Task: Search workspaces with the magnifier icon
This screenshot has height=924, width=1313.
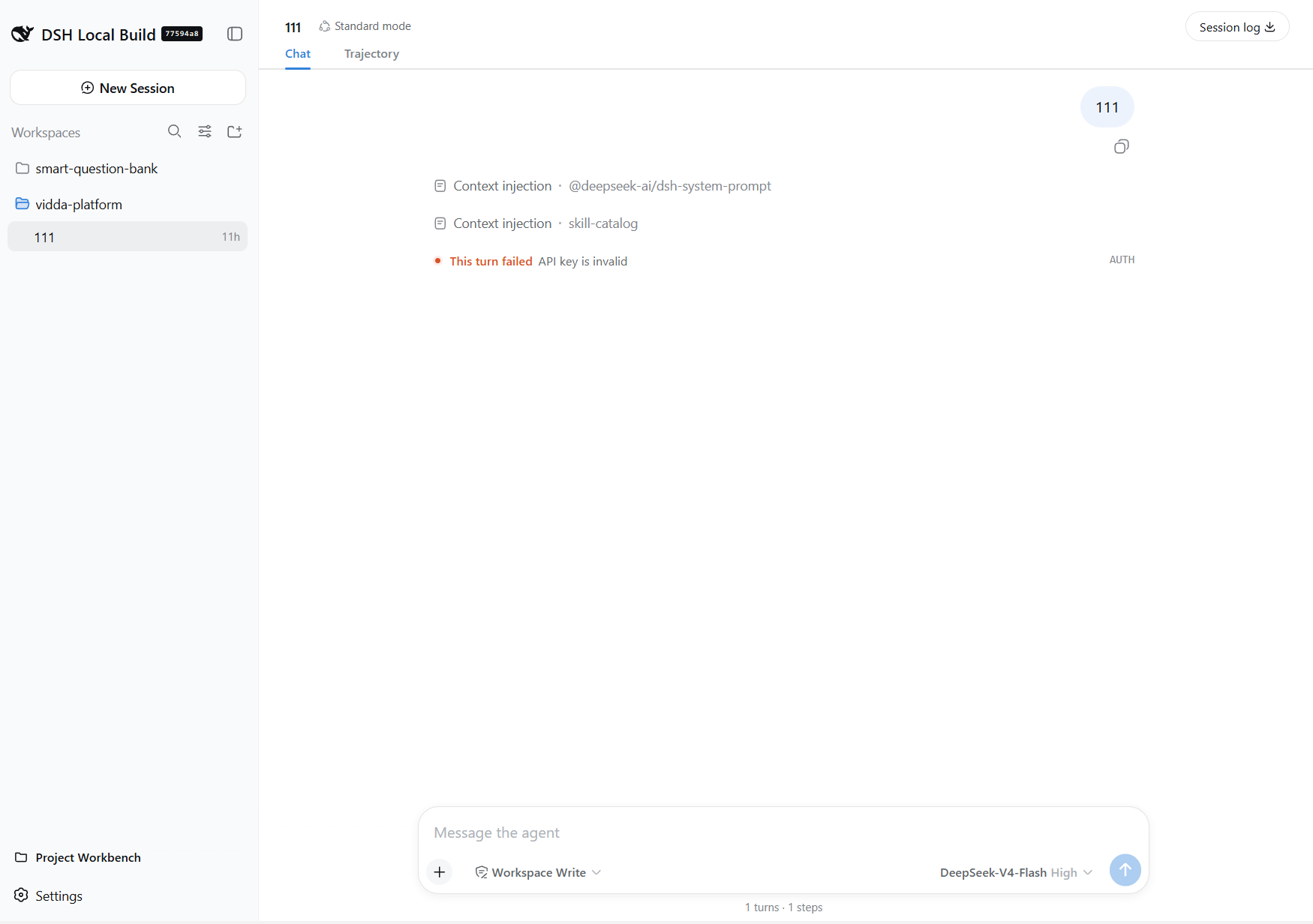Action: 174,131
